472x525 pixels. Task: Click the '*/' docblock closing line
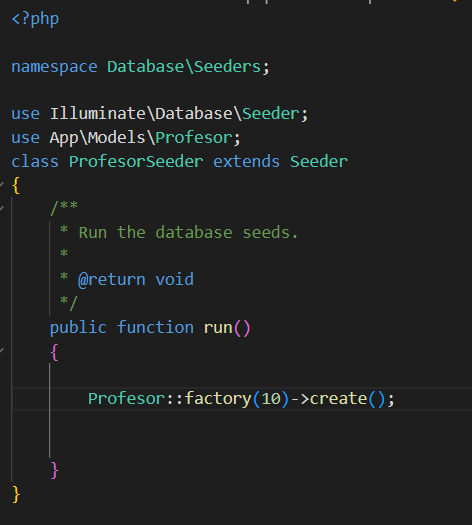click(x=69, y=303)
